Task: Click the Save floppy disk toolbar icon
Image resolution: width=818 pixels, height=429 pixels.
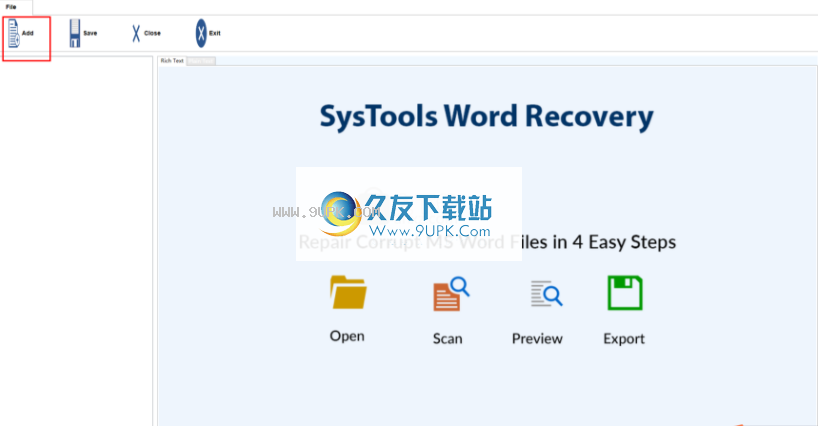Action: click(x=75, y=33)
